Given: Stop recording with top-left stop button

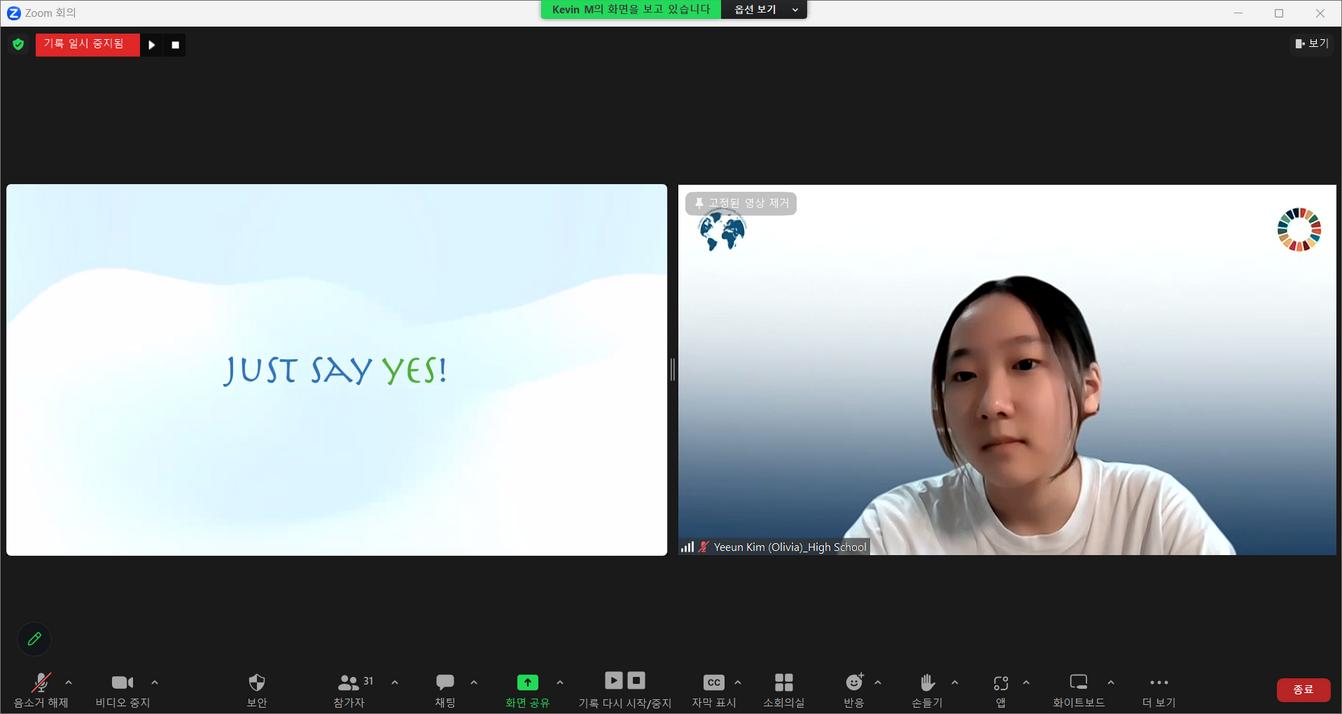Looking at the screenshot, I should [x=175, y=45].
